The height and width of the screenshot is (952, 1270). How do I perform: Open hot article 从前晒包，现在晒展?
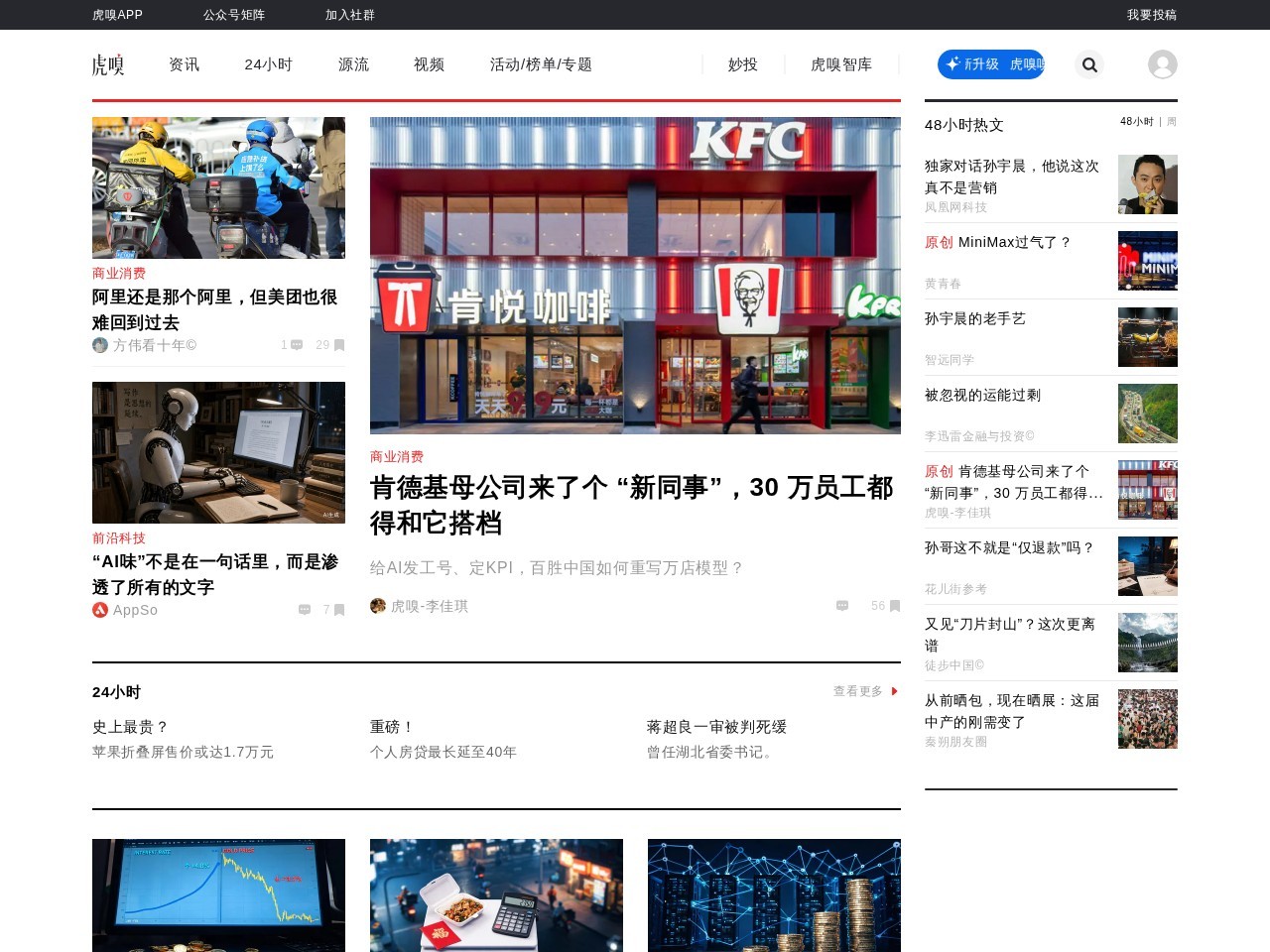1012,711
